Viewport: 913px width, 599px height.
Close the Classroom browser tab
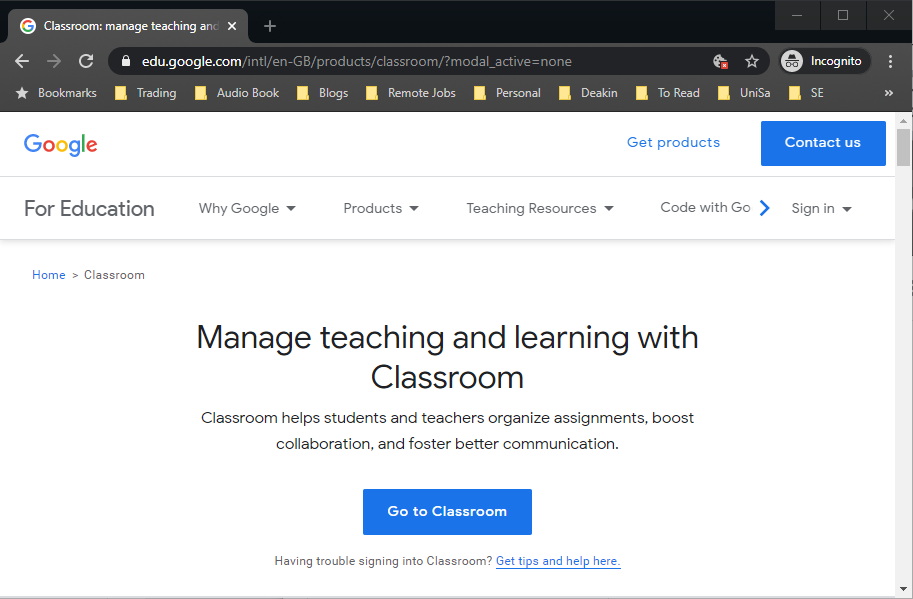[x=232, y=26]
